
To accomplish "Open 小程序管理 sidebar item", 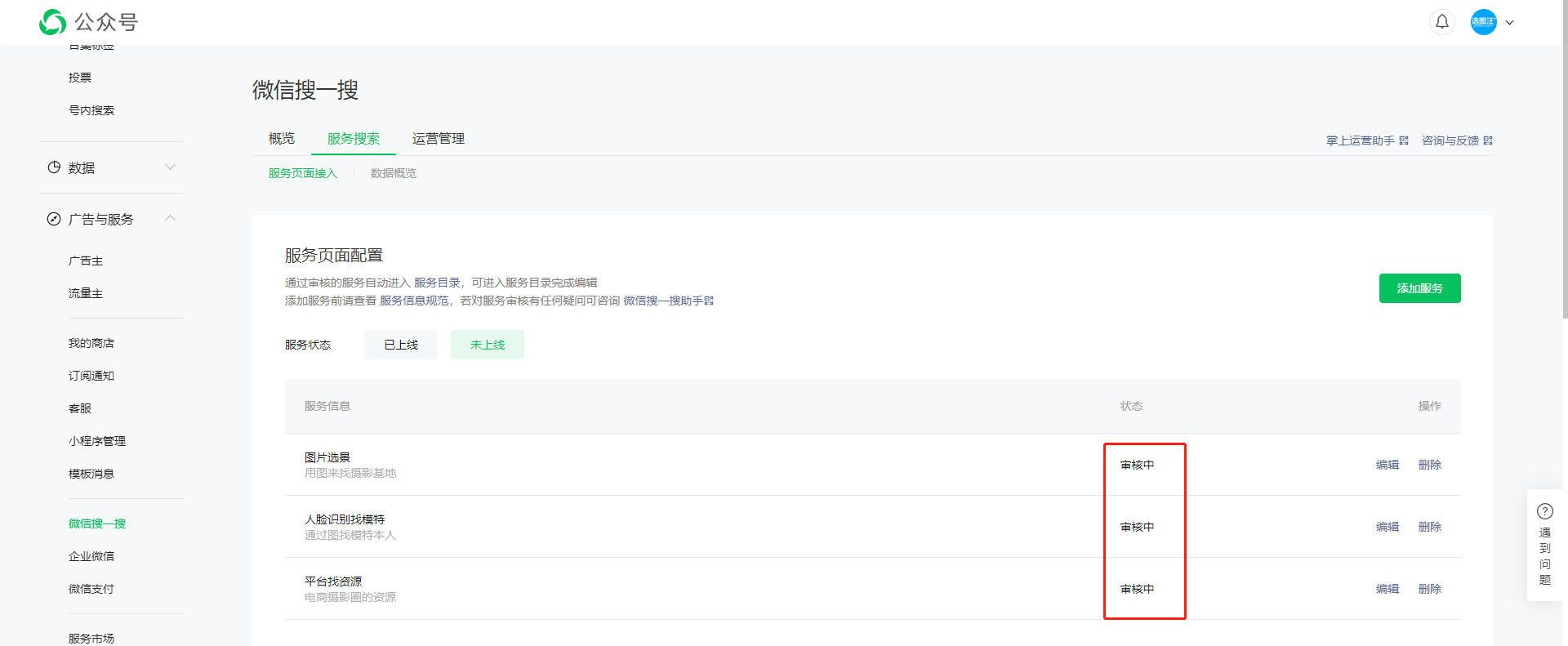I will coord(97,441).
